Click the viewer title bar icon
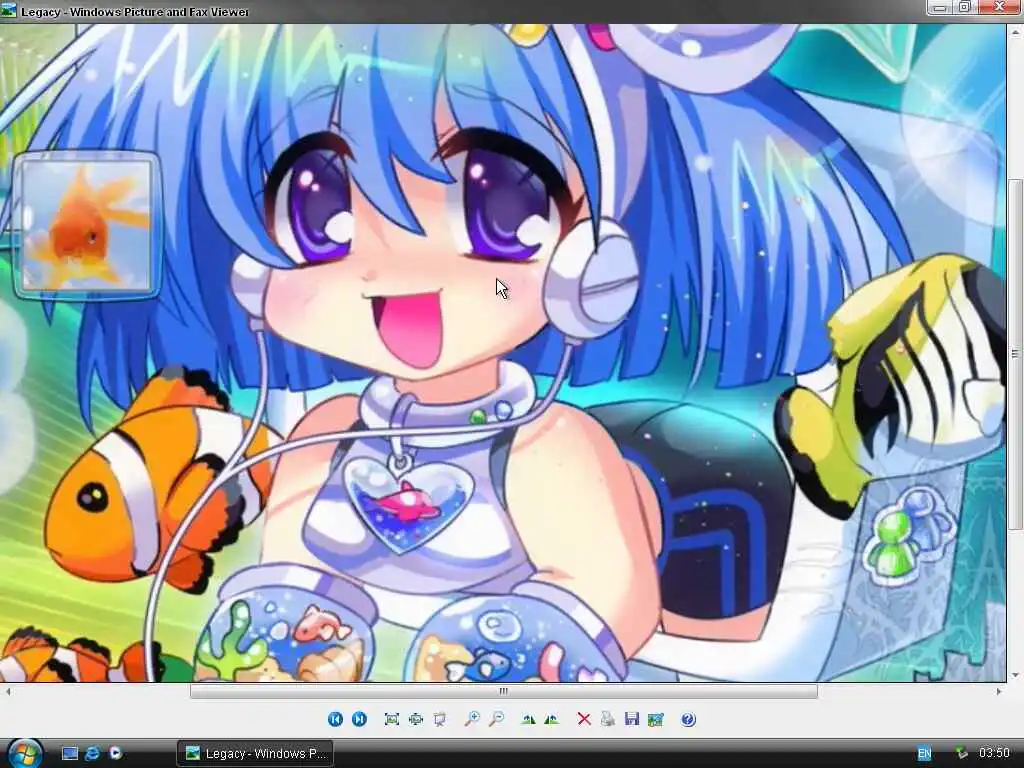The width and height of the screenshot is (1024, 768). (8, 10)
